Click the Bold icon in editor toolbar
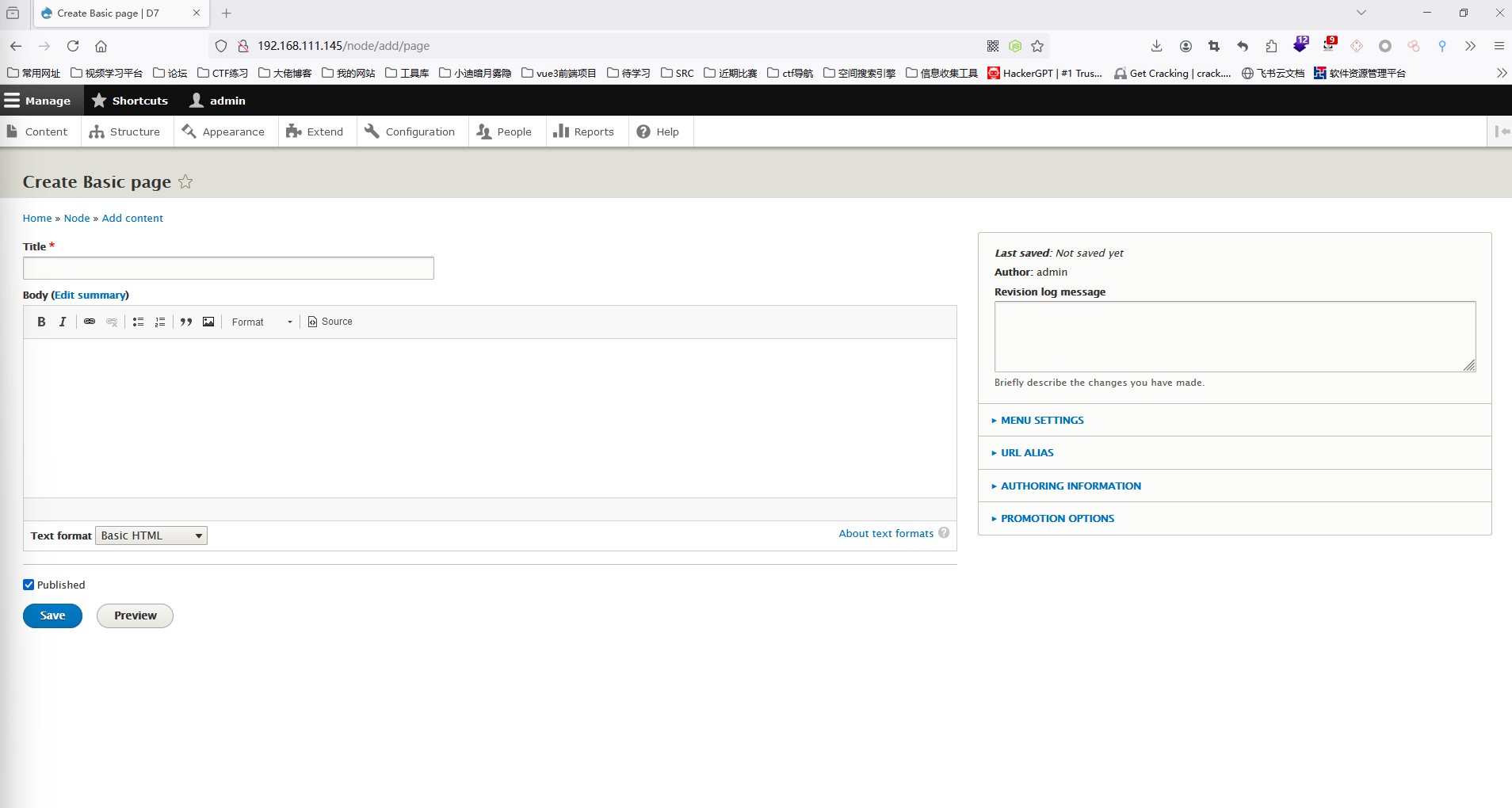Image resolution: width=1512 pixels, height=808 pixels. click(x=41, y=322)
